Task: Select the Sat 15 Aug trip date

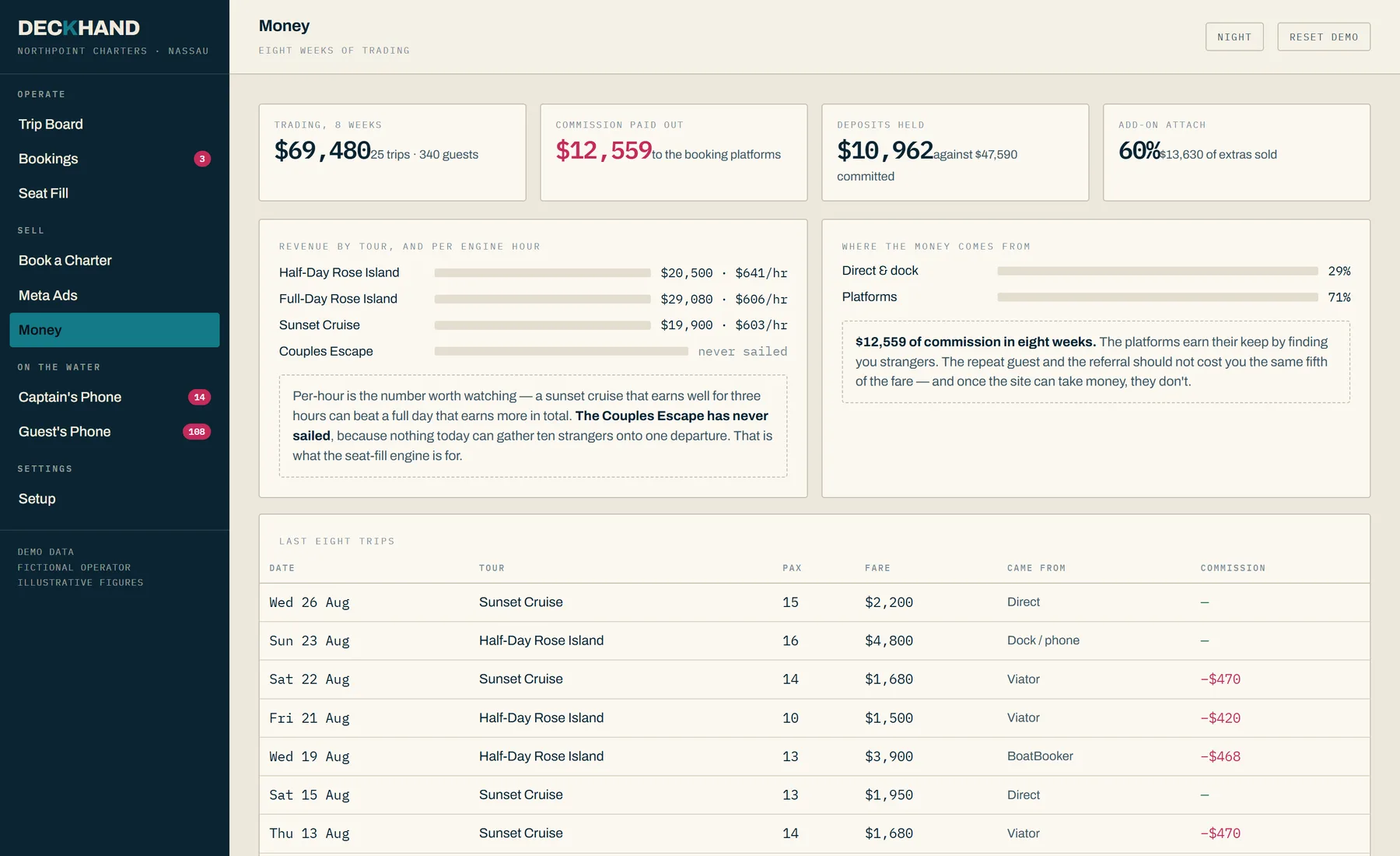Action: pos(310,795)
